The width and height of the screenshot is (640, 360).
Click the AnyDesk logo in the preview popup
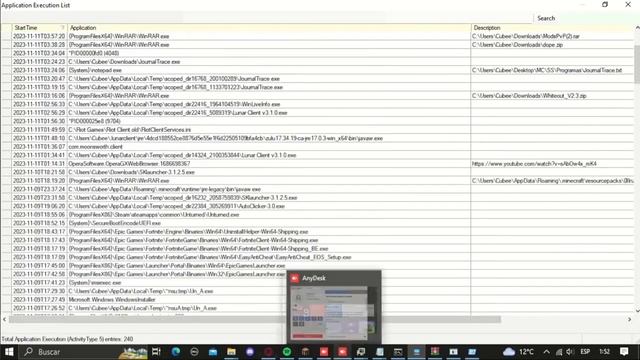click(295, 278)
